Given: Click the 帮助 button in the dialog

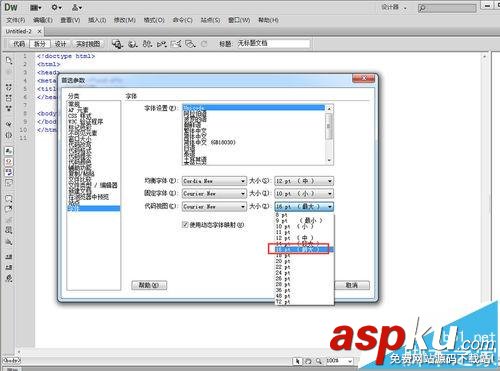Looking at the screenshot, I should pyautogui.click(x=149, y=285).
